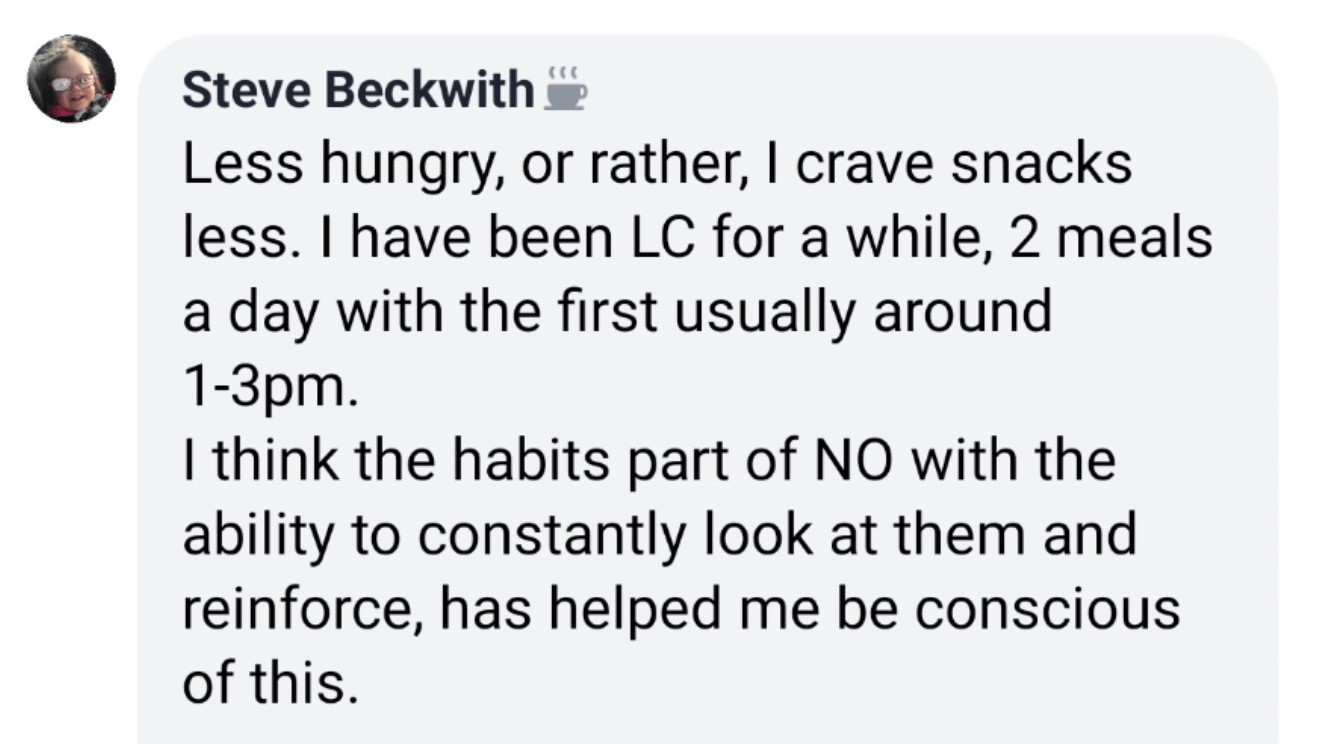Screen dimensions: 1319x744
Task: Click the word 'helped' in comment
Action: click(616, 609)
